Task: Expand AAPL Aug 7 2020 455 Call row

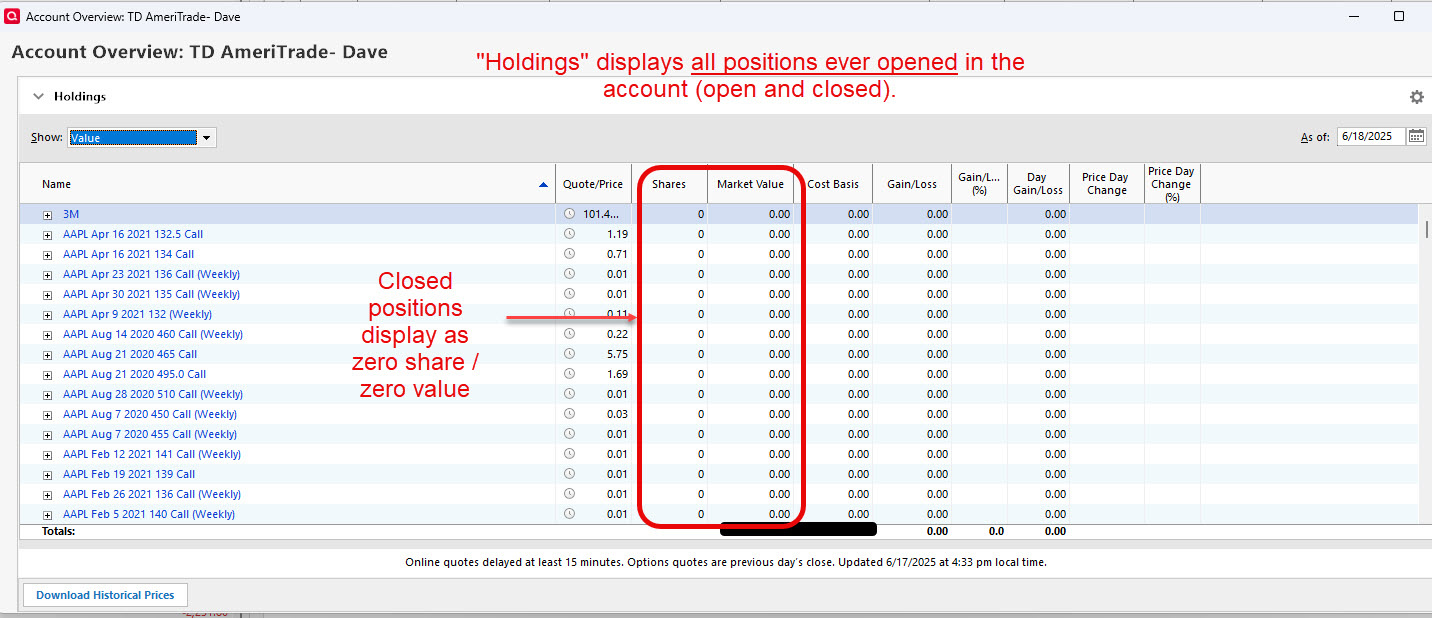Action: tap(47, 435)
